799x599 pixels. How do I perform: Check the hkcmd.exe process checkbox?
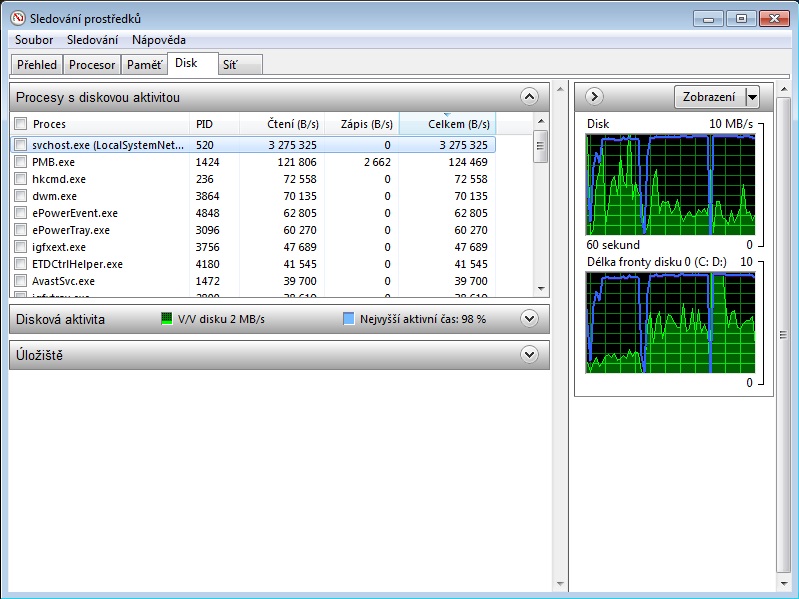pyautogui.click(x=20, y=179)
